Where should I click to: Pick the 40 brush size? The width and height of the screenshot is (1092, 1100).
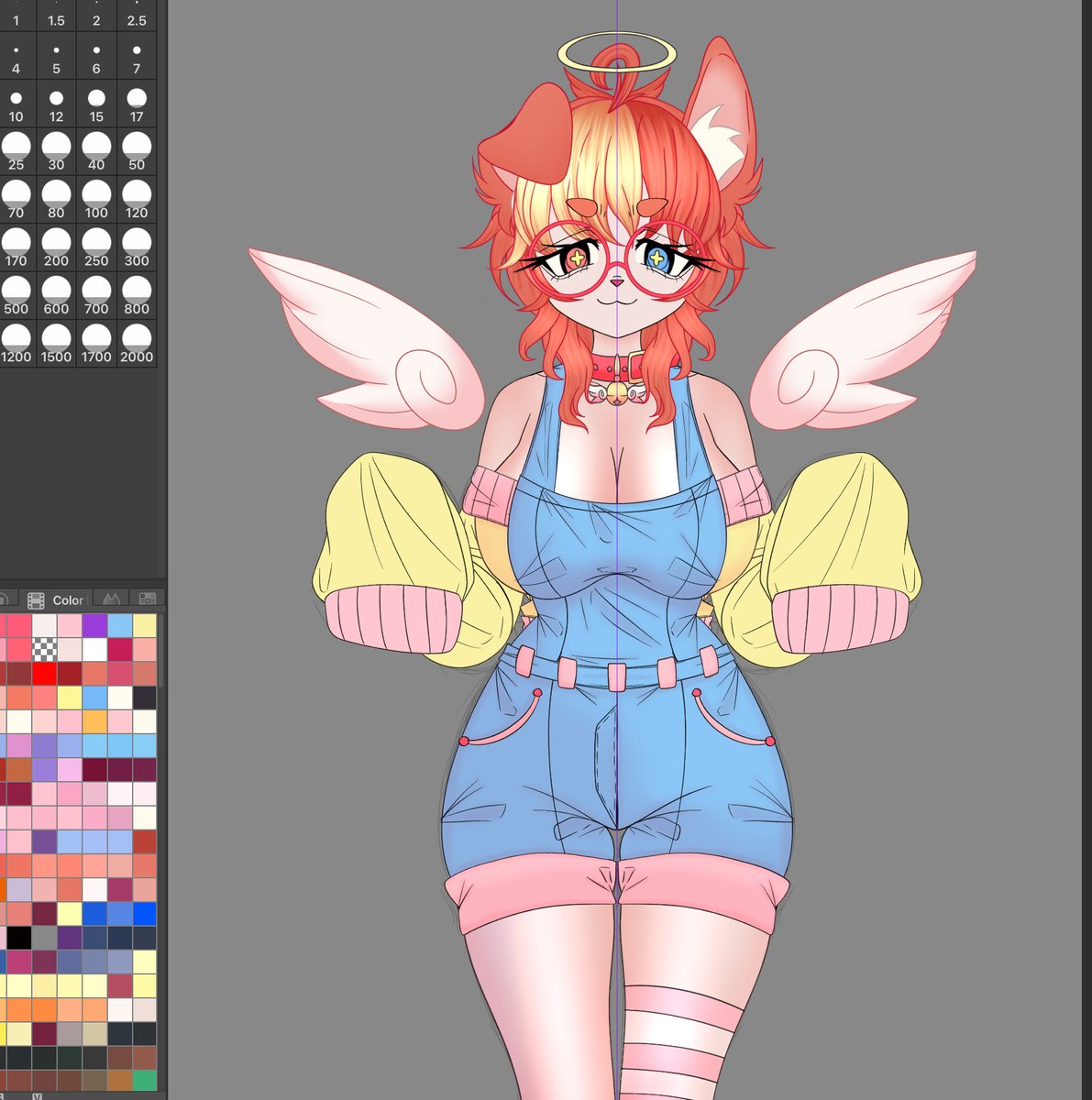tap(96, 150)
